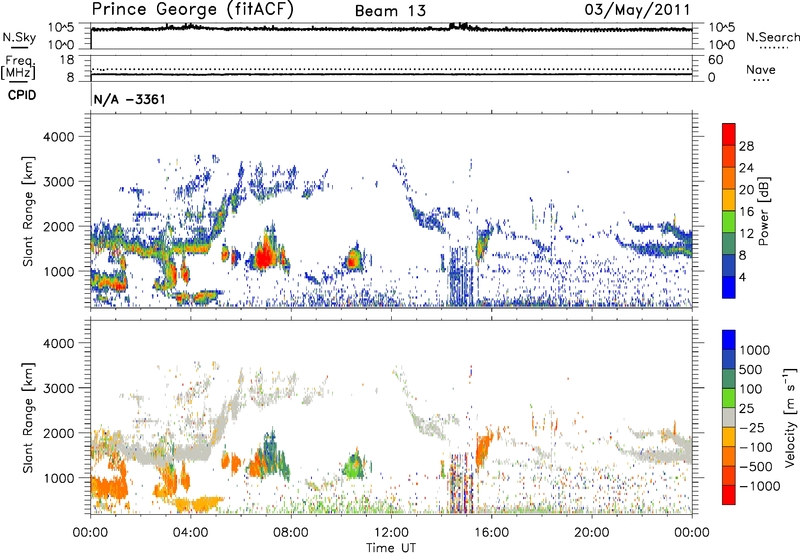800x554 pixels.
Task: Click the '04:00' time axis tick label
Action: click(x=190, y=533)
